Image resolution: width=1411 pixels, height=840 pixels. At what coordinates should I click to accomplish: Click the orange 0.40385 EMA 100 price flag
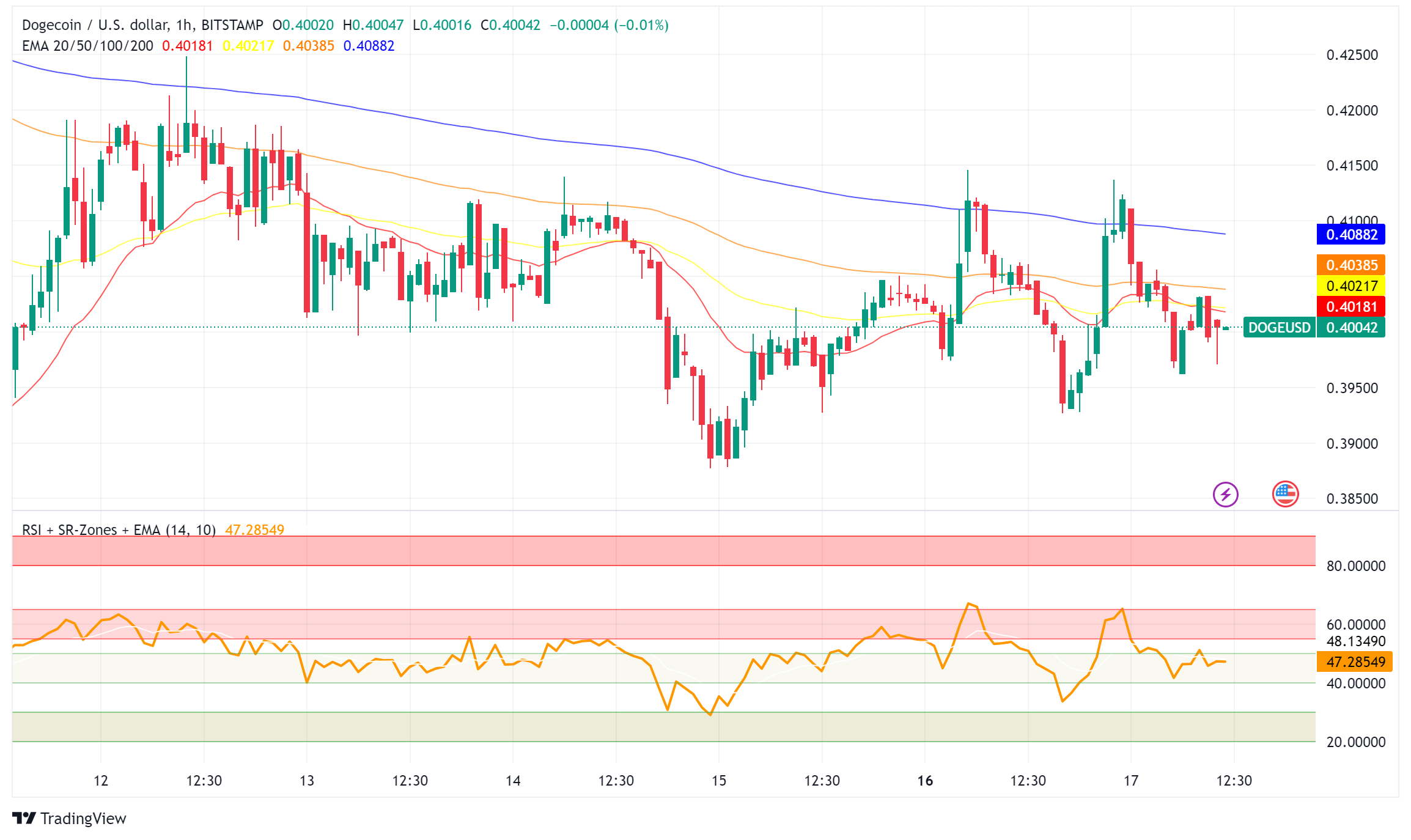coord(1352,265)
